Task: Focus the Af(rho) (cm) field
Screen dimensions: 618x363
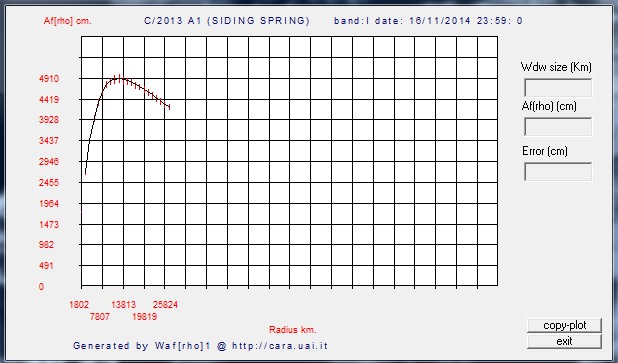Action: click(558, 127)
